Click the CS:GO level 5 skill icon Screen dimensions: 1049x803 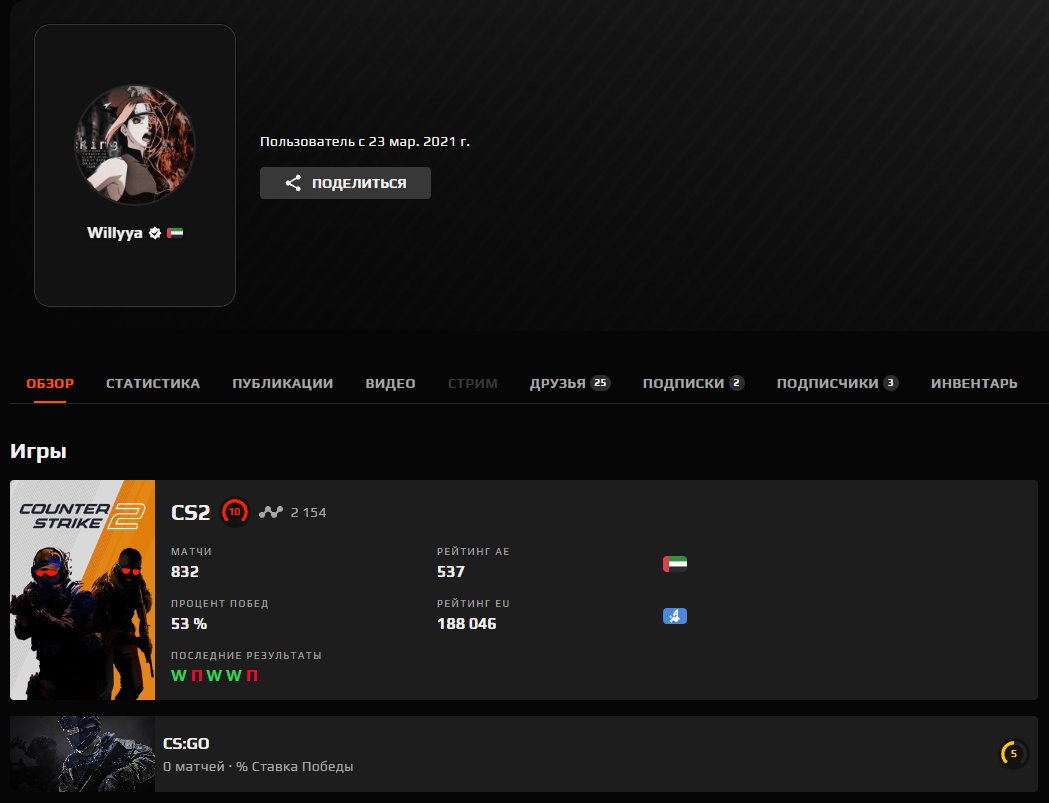pyautogui.click(x=1013, y=753)
